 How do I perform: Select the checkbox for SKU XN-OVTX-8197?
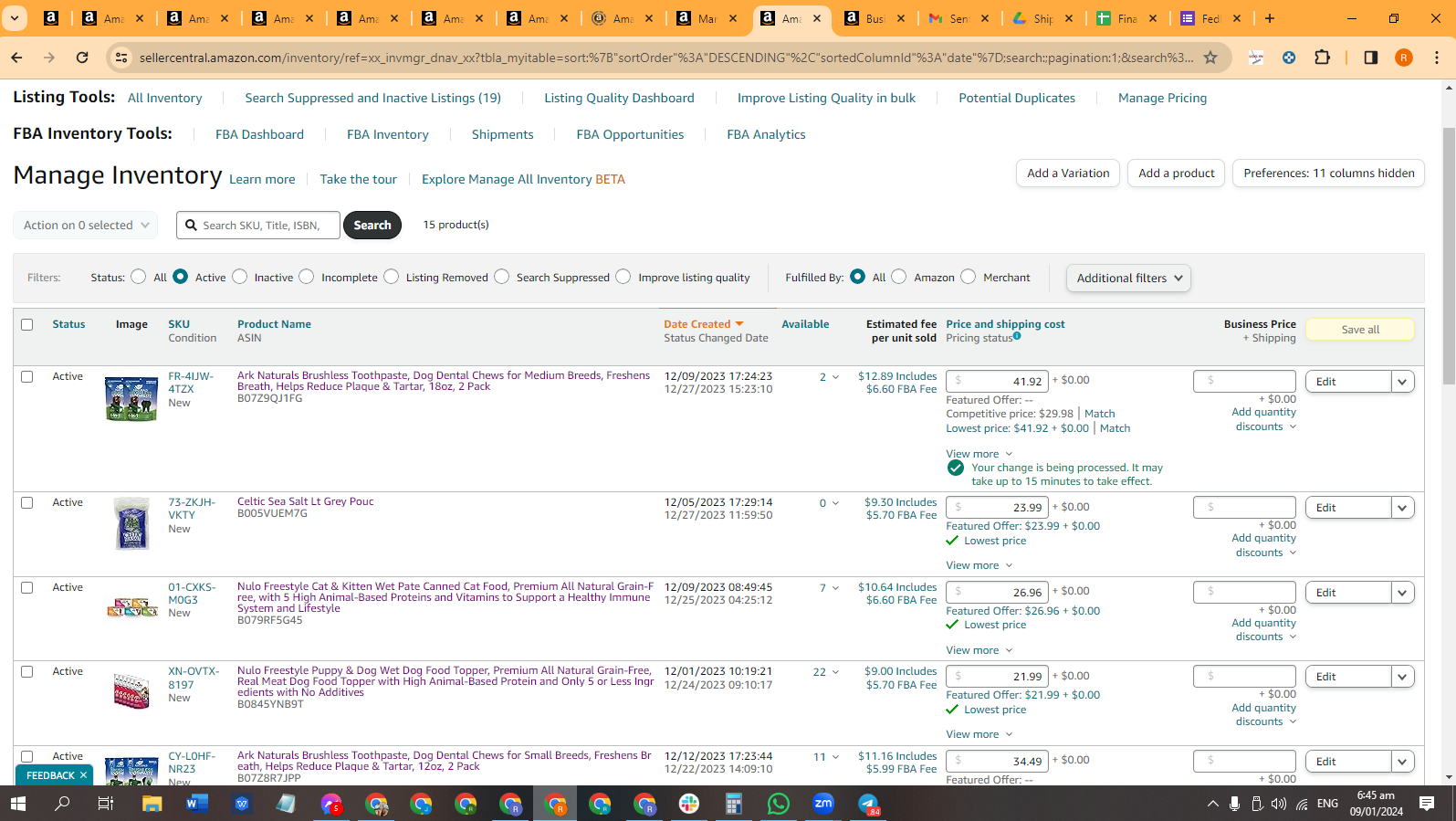pos(27,671)
